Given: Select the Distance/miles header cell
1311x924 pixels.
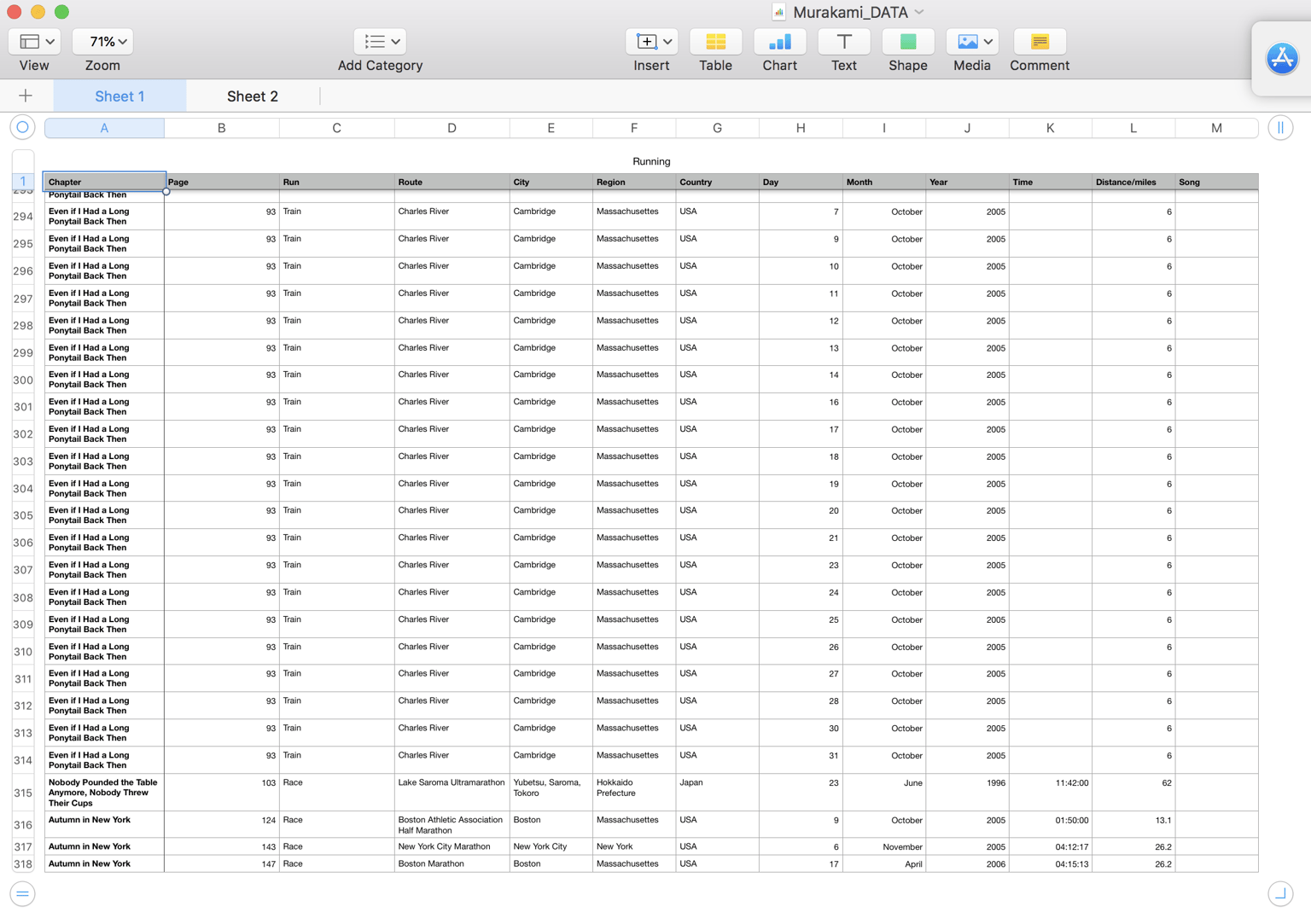Looking at the screenshot, I should [1133, 182].
